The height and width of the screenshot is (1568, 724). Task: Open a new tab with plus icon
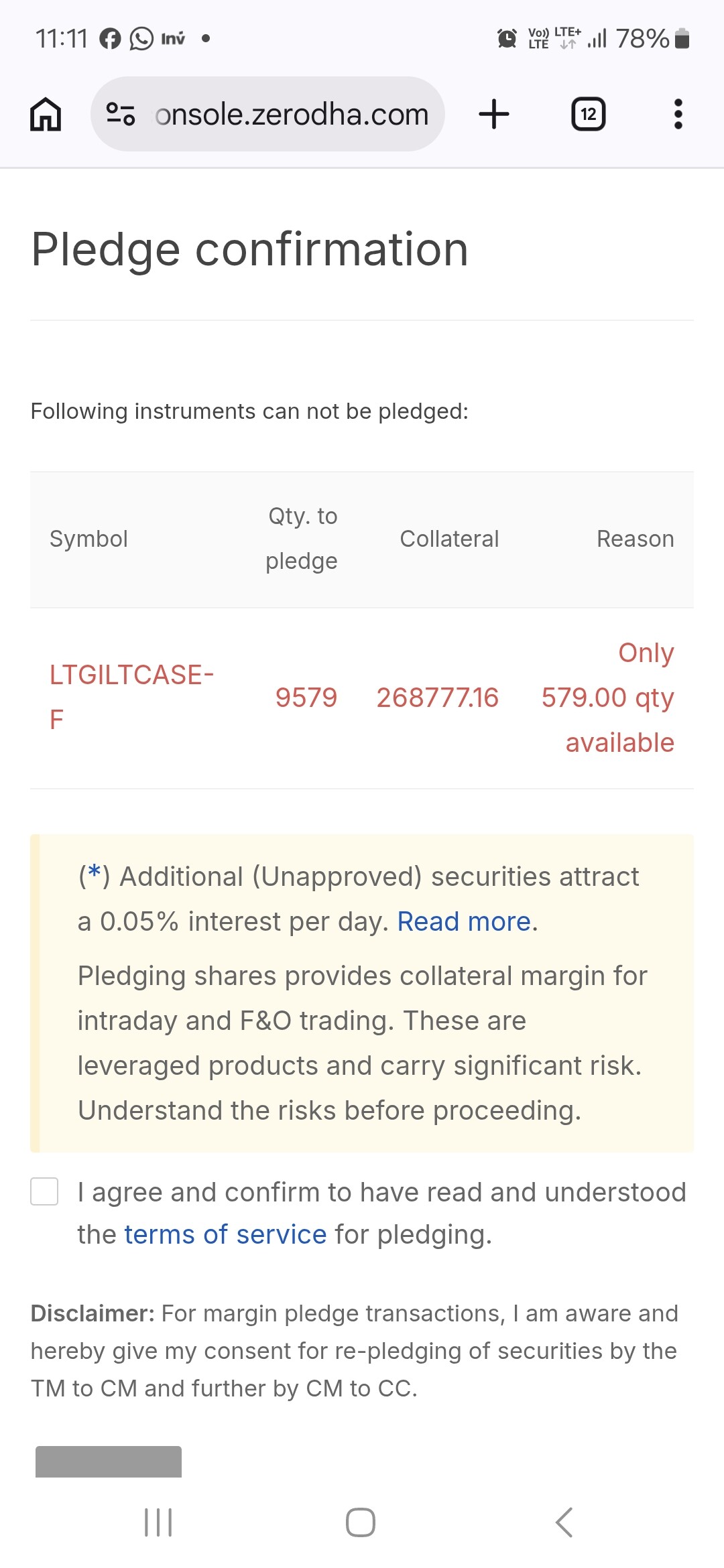(x=494, y=114)
